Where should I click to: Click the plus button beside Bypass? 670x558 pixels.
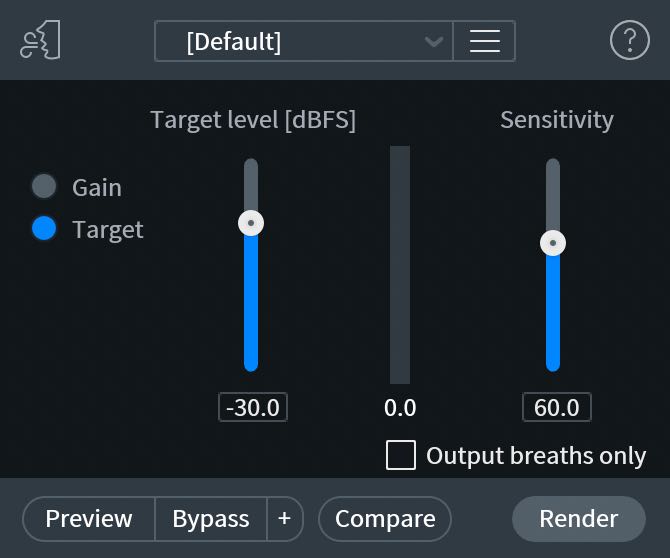[x=284, y=518]
